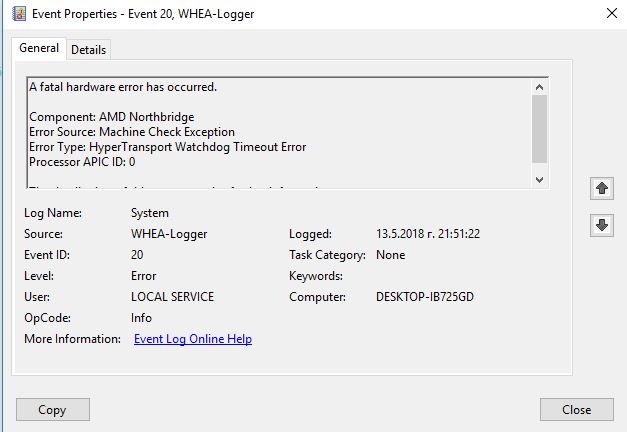
Task: Click the User value LOCAL SERVICE
Action: point(172,297)
